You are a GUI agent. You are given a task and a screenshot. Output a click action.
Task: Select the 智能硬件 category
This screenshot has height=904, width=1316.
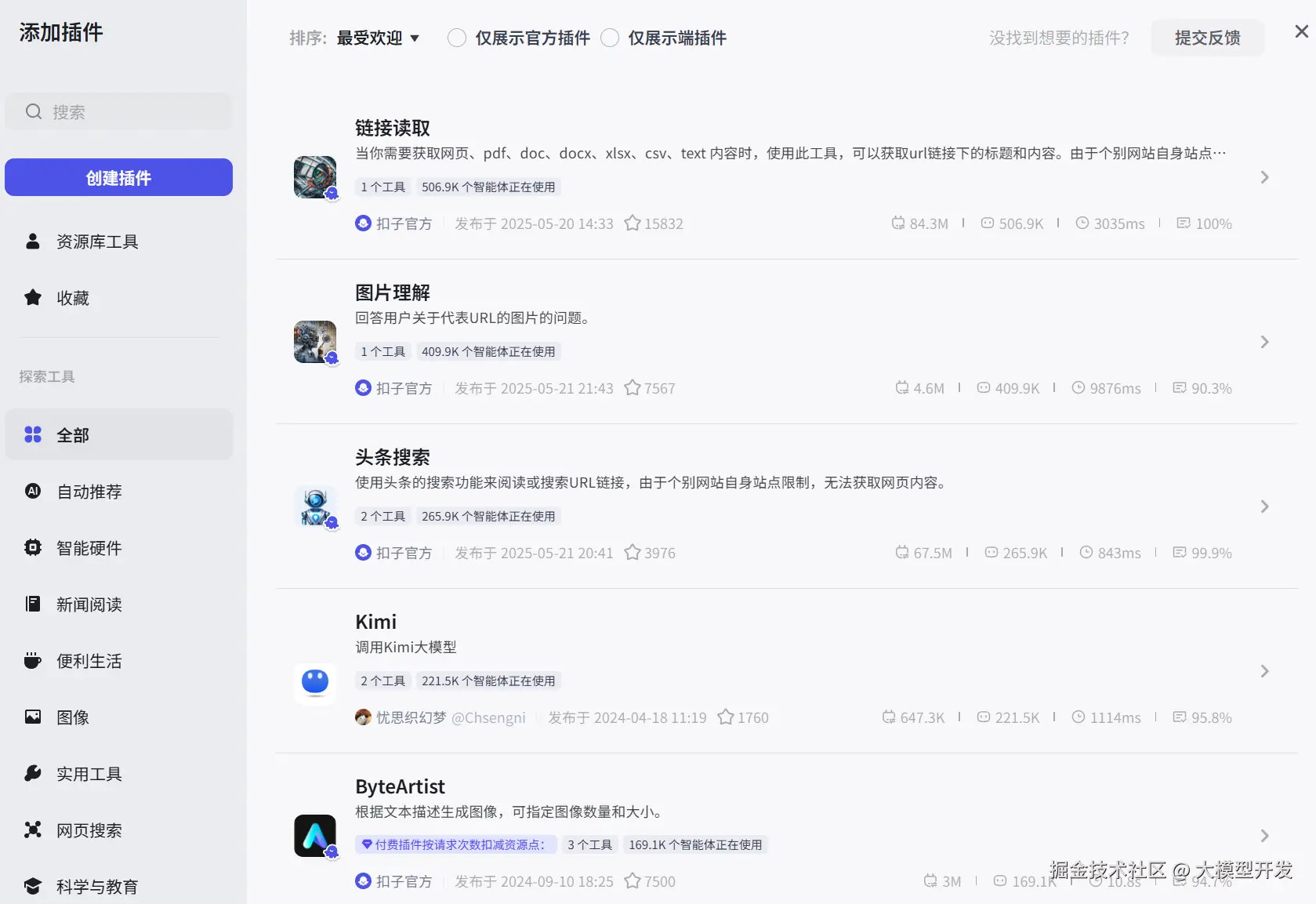(118, 547)
